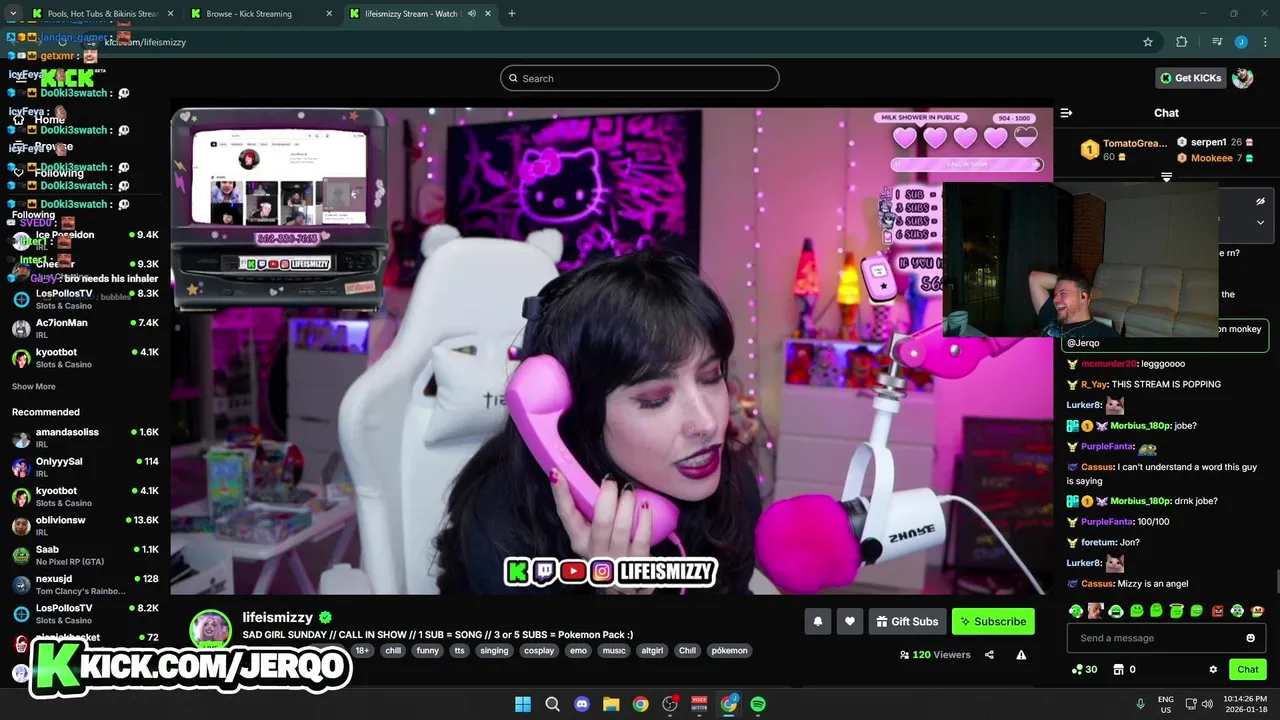Select the lifeismizzy Stream tab
The width and height of the screenshot is (1280, 720).
(419, 14)
